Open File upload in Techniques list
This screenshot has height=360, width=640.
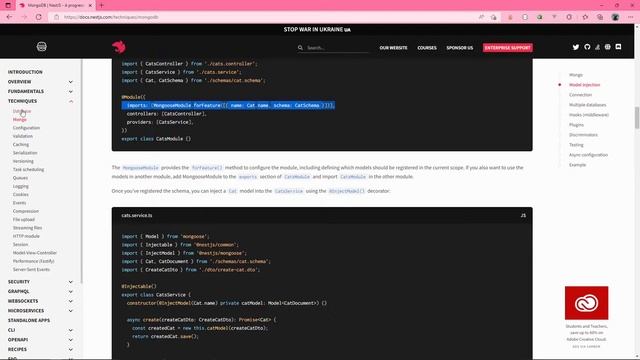pyautogui.click(x=23, y=220)
